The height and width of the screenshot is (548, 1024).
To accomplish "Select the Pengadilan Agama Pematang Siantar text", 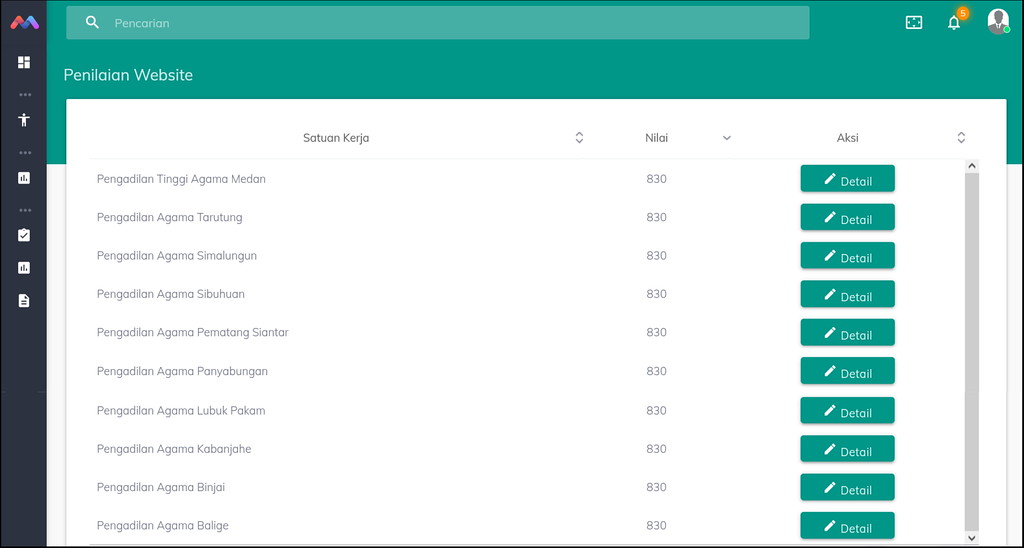I will 193,332.
